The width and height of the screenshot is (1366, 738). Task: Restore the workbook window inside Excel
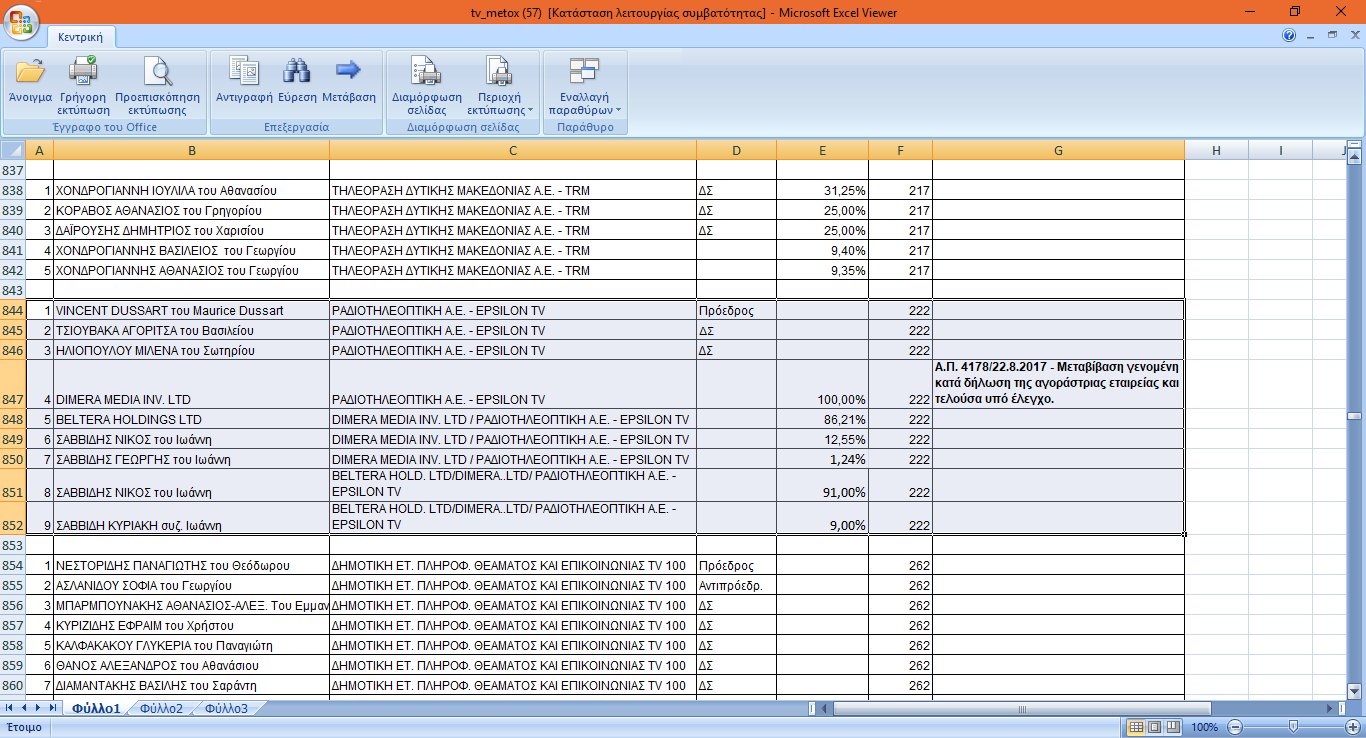coord(1331,35)
